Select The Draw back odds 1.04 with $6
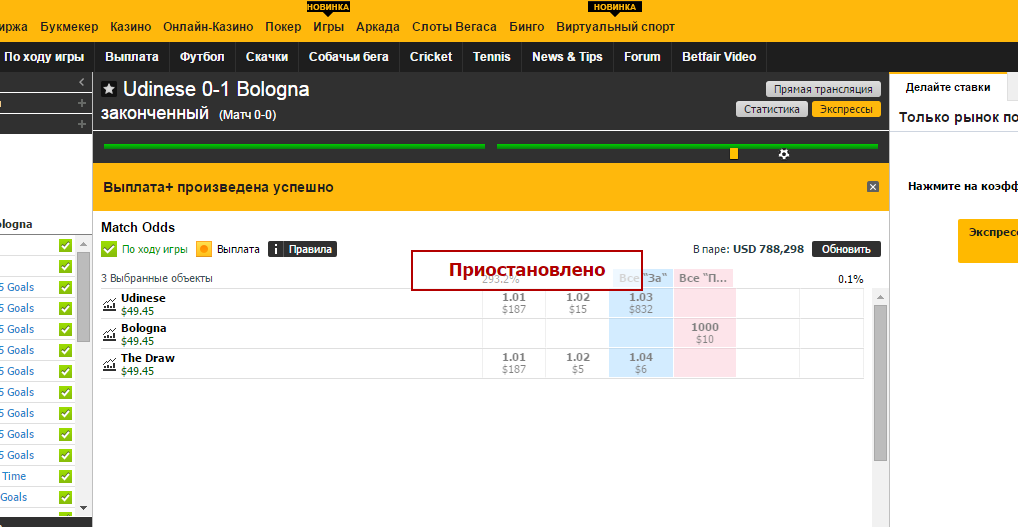Image resolution: width=1018 pixels, height=527 pixels. (x=641, y=363)
